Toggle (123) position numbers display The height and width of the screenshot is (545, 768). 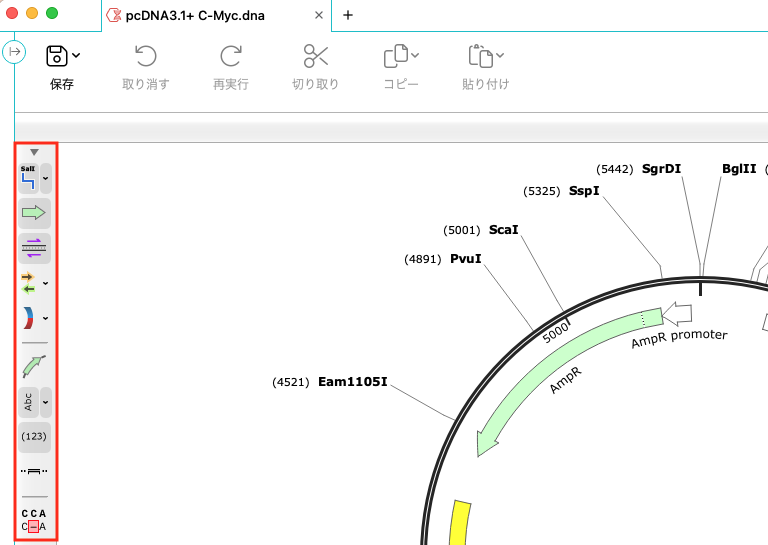coord(34,437)
